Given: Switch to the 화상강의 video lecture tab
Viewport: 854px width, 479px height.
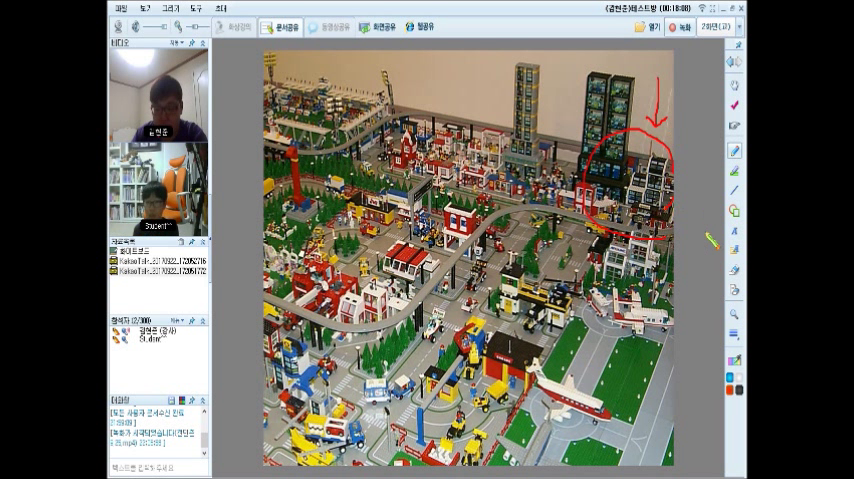Looking at the screenshot, I should pos(234,27).
